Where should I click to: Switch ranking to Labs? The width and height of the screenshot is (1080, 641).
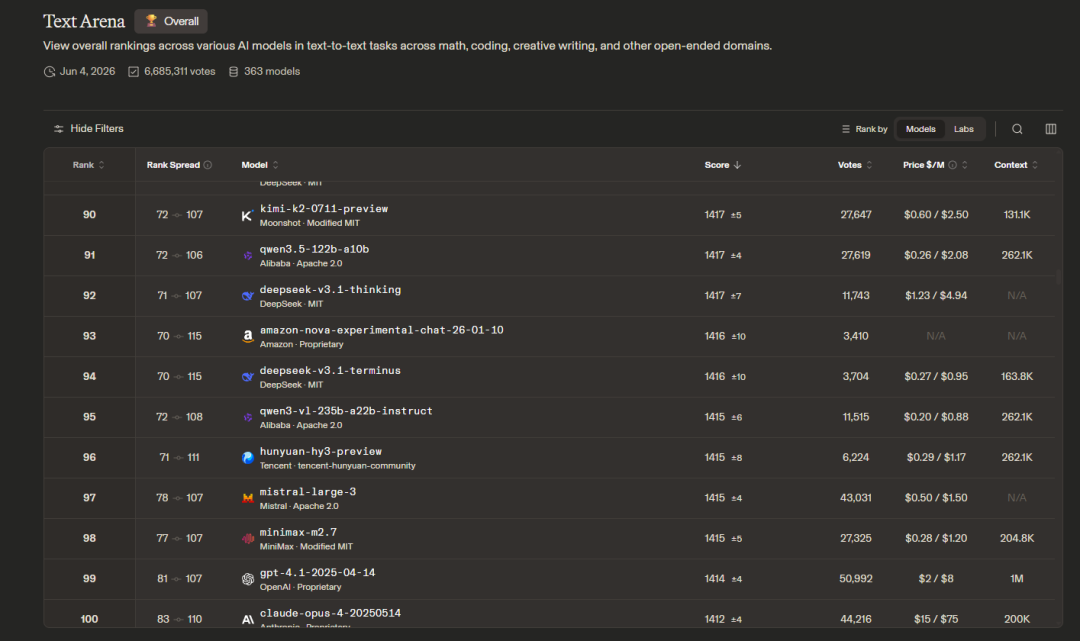tap(964, 129)
